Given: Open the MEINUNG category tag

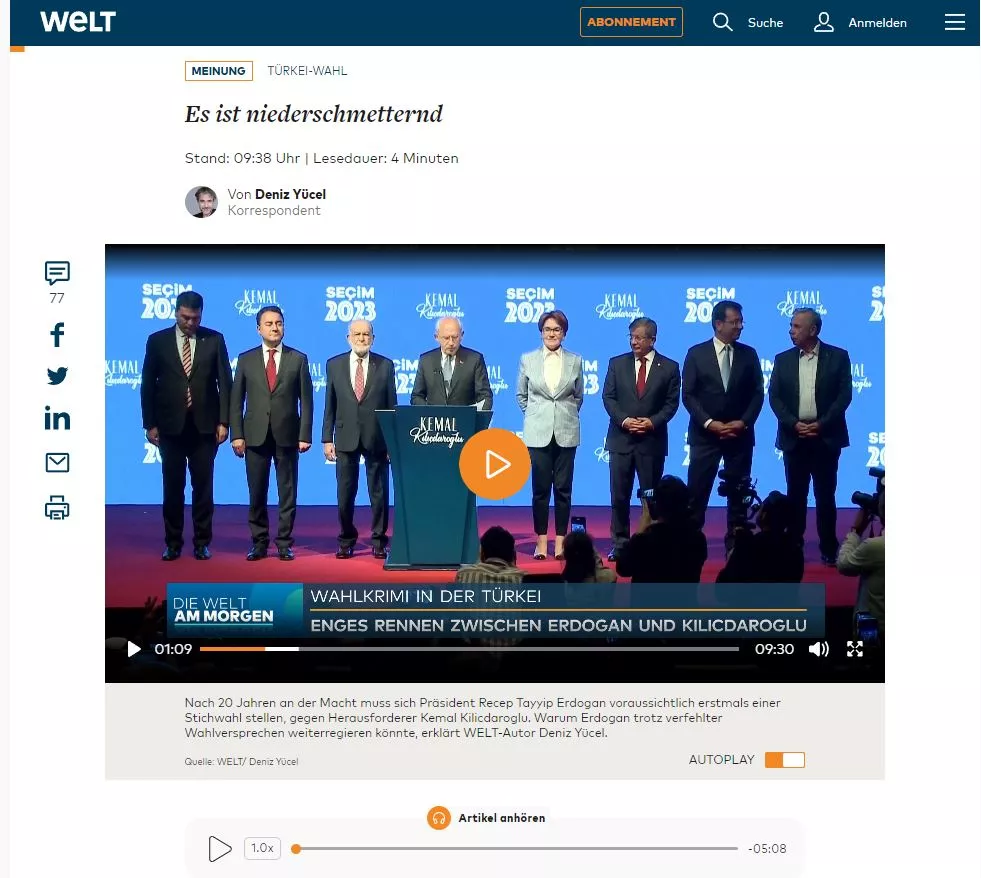Looking at the screenshot, I should [x=218, y=71].
